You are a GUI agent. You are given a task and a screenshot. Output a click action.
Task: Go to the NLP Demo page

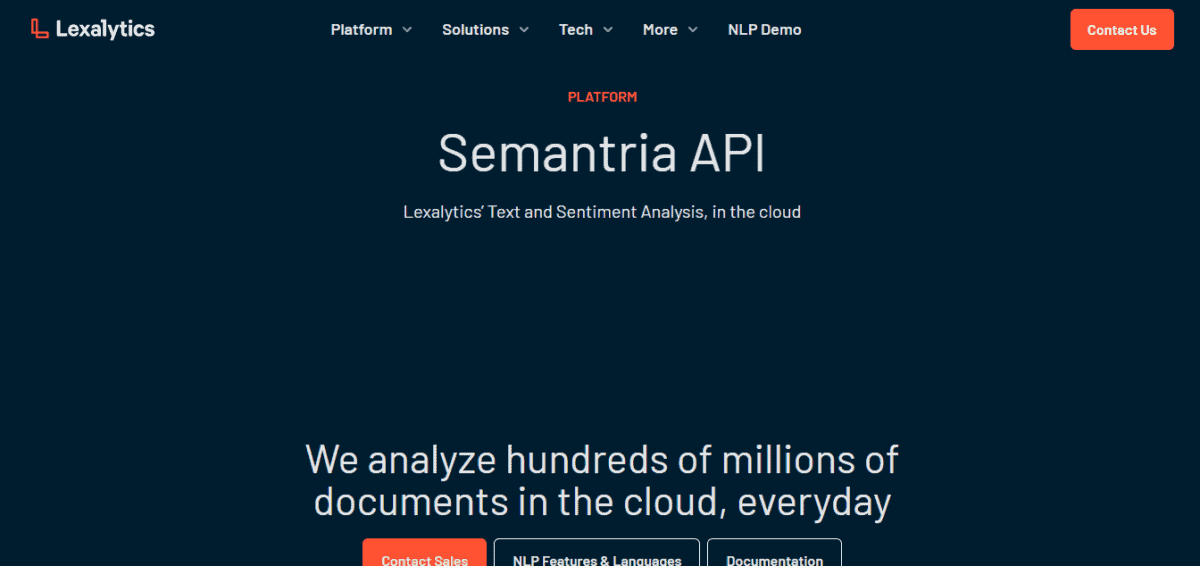coord(765,30)
